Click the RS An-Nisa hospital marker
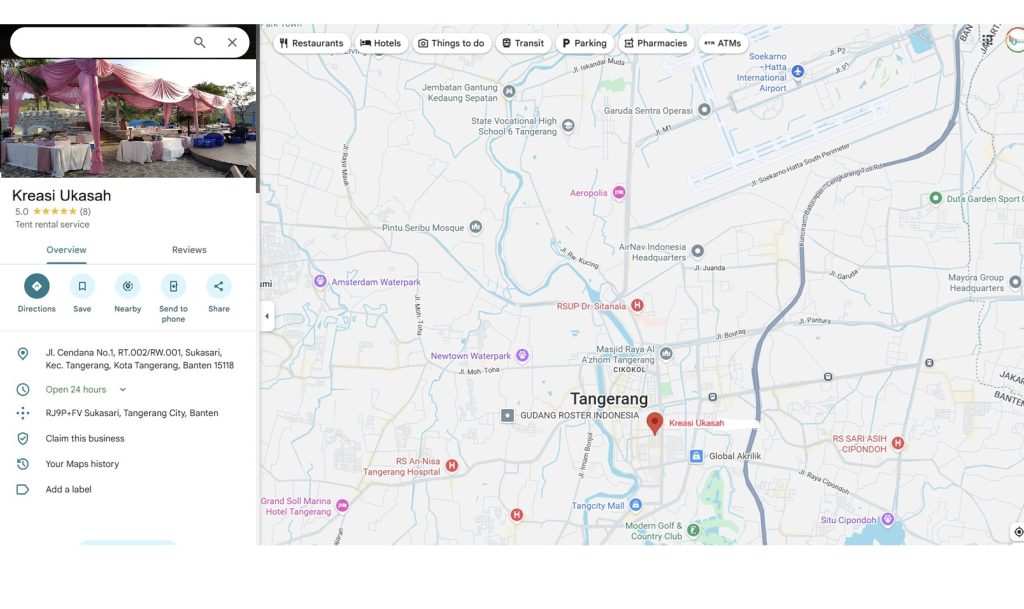 coord(451,465)
